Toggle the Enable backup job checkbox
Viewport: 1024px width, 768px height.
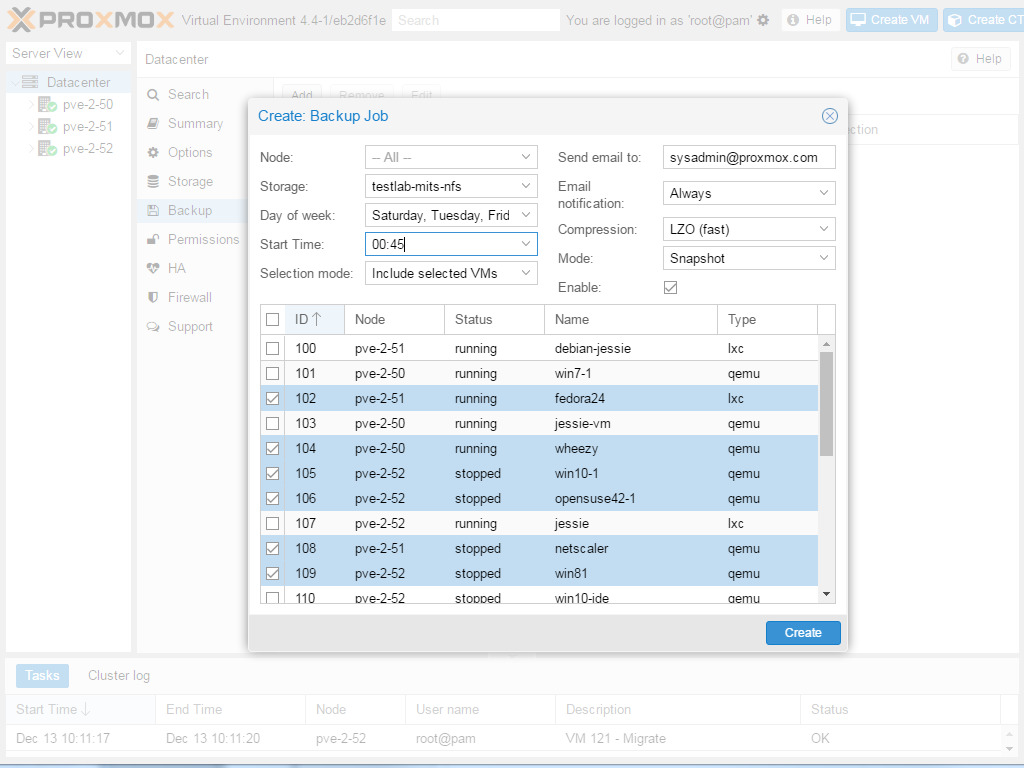coord(670,287)
